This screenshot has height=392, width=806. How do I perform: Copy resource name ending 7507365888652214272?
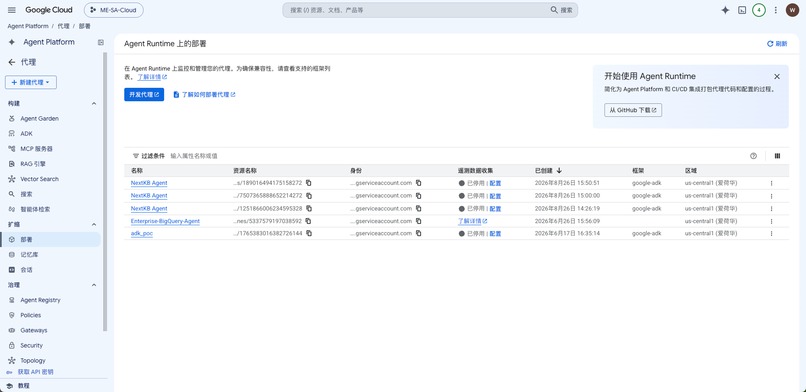[x=308, y=196]
